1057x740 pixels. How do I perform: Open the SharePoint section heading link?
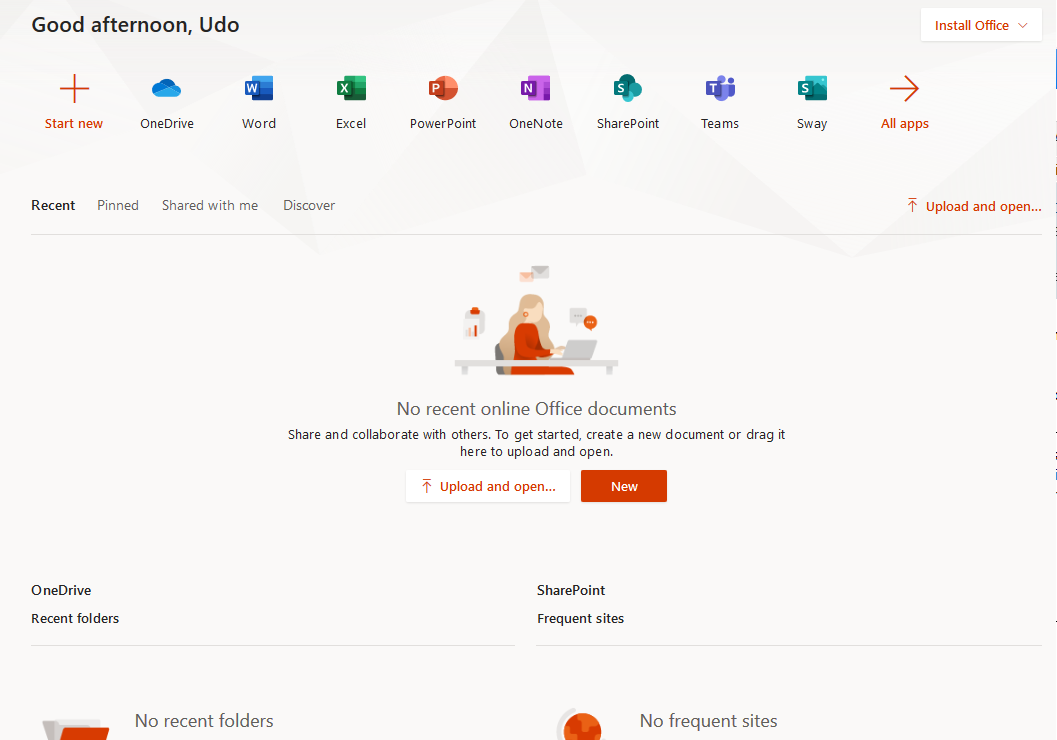[571, 590]
